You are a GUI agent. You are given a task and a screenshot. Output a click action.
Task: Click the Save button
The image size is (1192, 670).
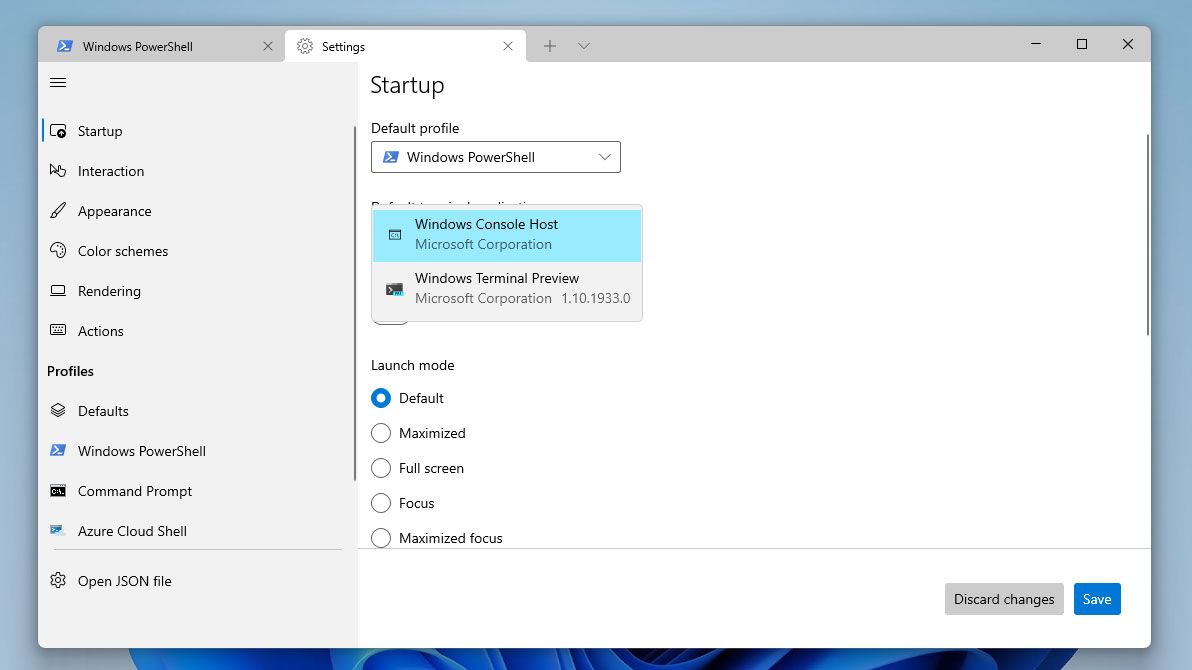click(x=1097, y=599)
